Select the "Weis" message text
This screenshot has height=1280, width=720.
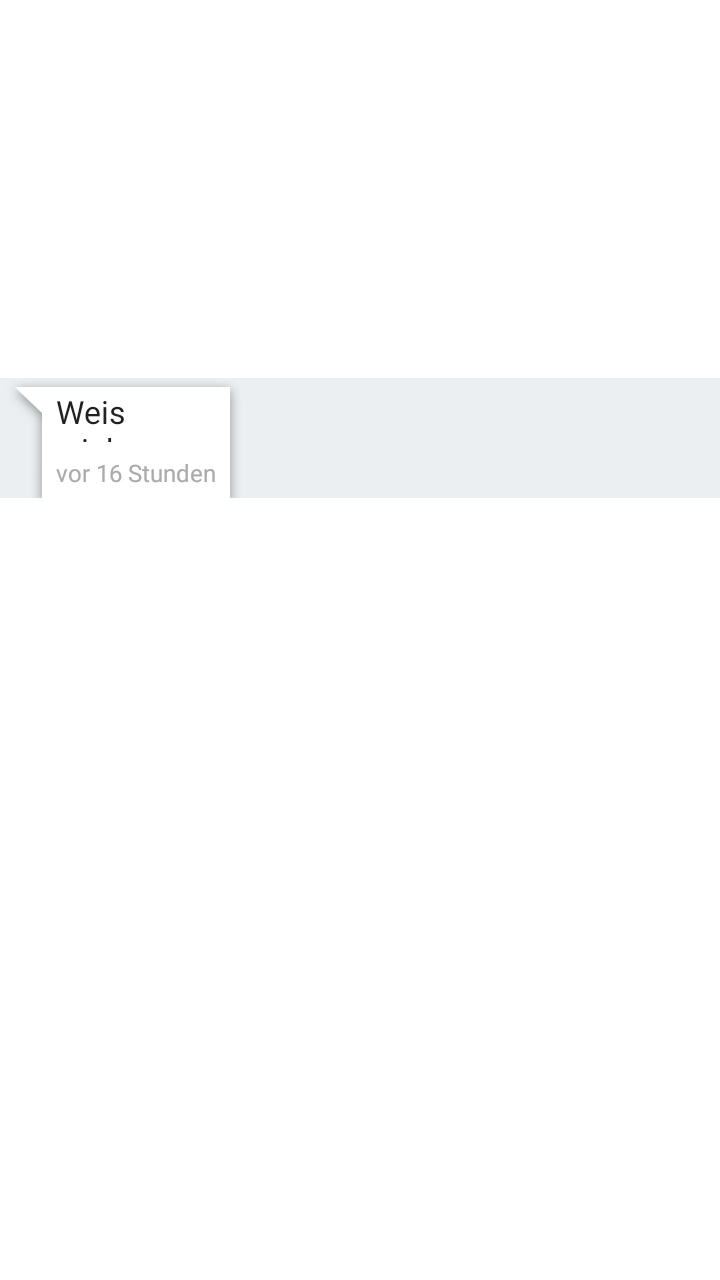[91, 413]
